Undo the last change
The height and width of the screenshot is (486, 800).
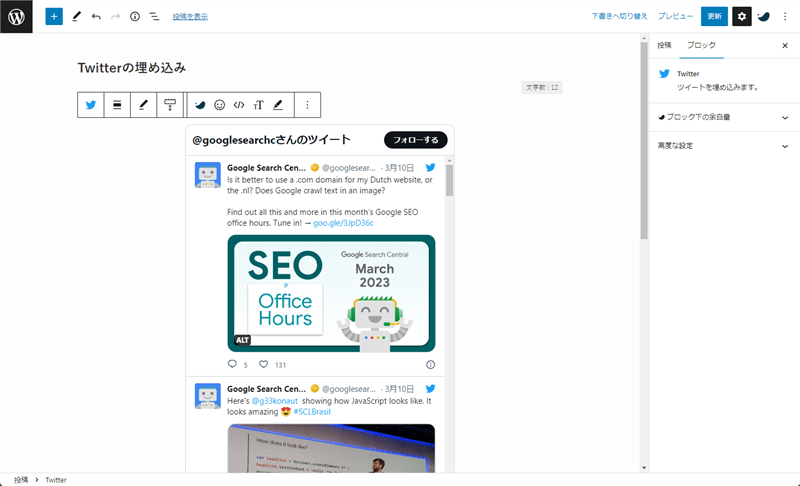click(96, 16)
